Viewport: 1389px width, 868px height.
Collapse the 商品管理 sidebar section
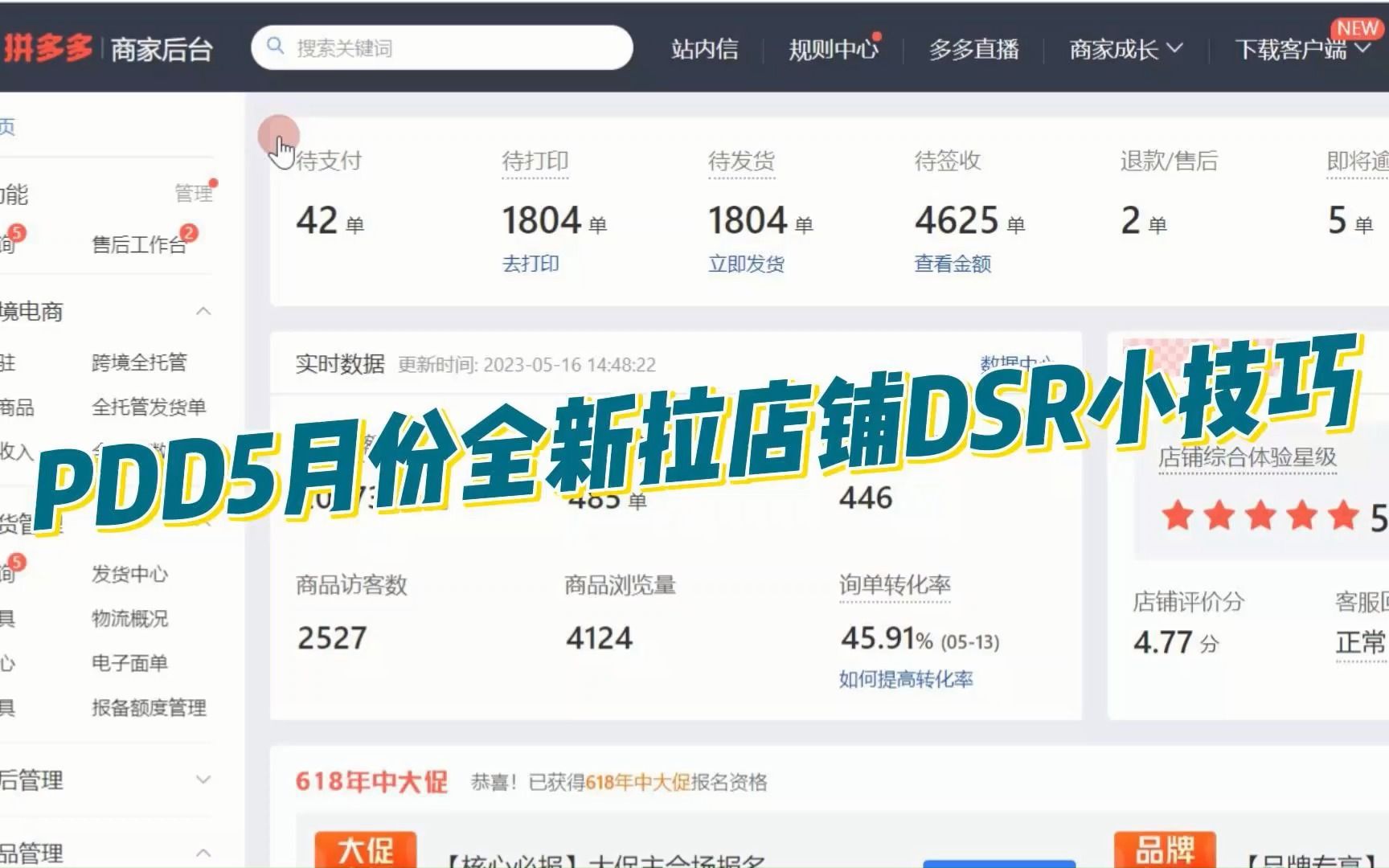pos(203,853)
